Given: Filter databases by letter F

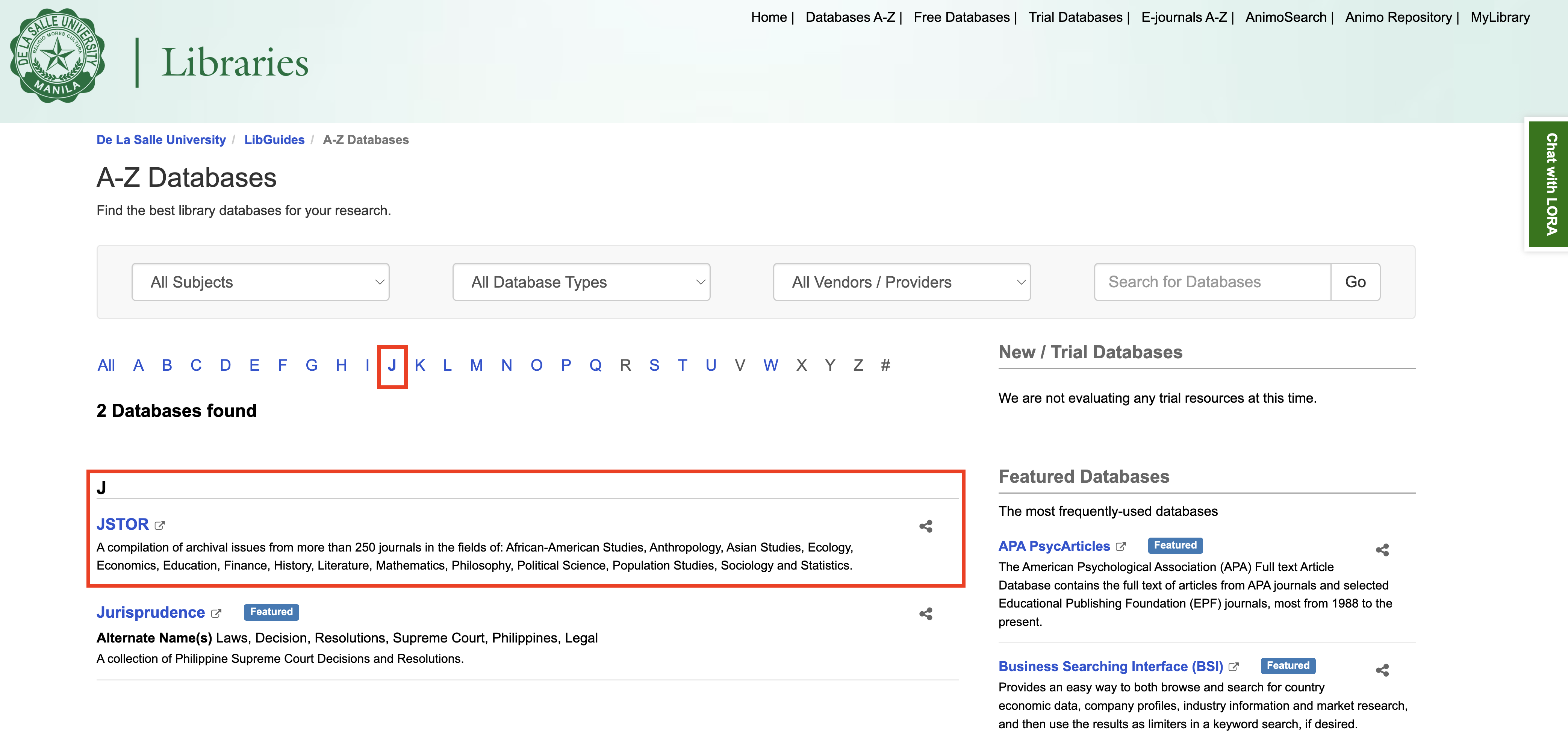Looking at the screenshot, I should pos(282,365).
